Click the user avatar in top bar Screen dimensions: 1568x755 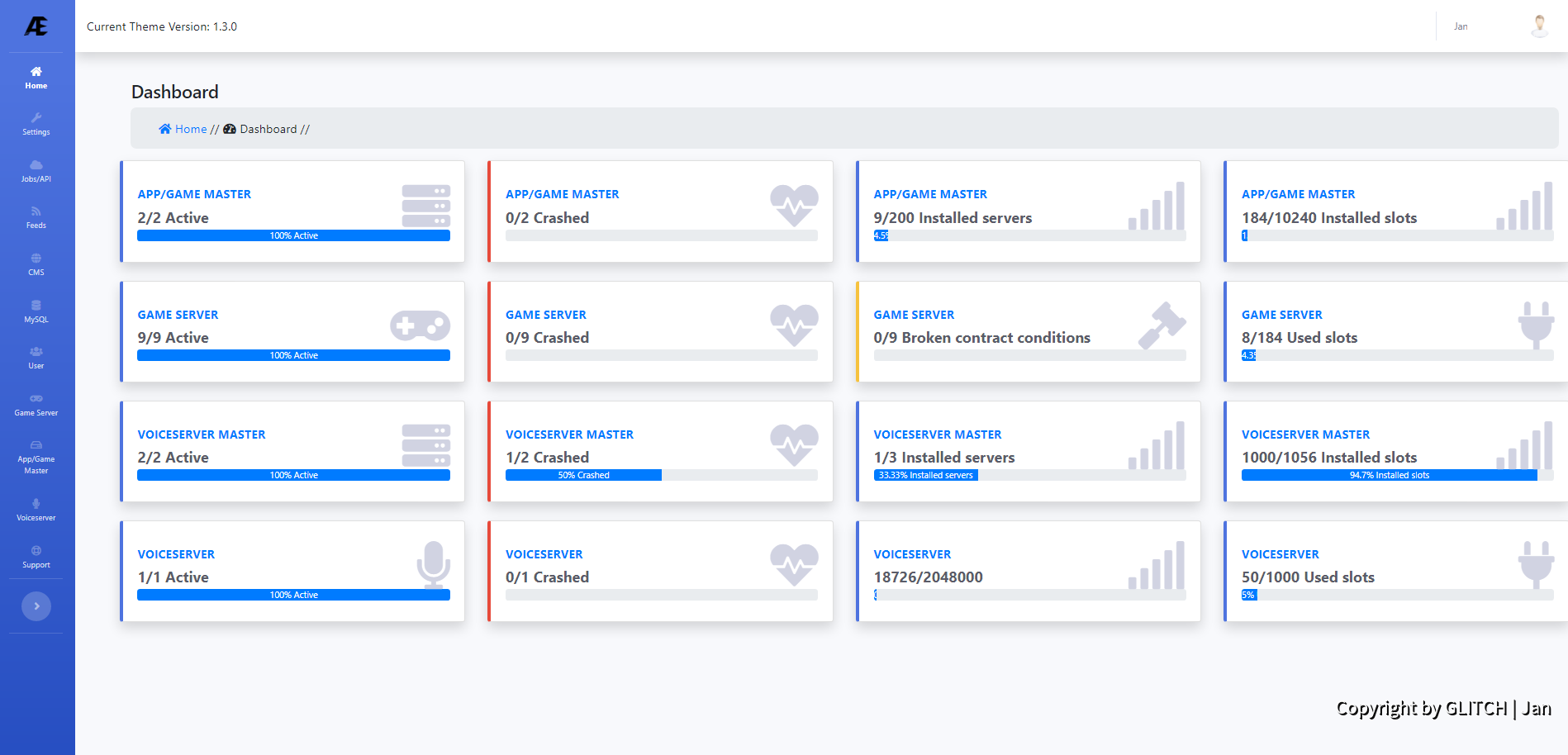(x=1539, y=26)
